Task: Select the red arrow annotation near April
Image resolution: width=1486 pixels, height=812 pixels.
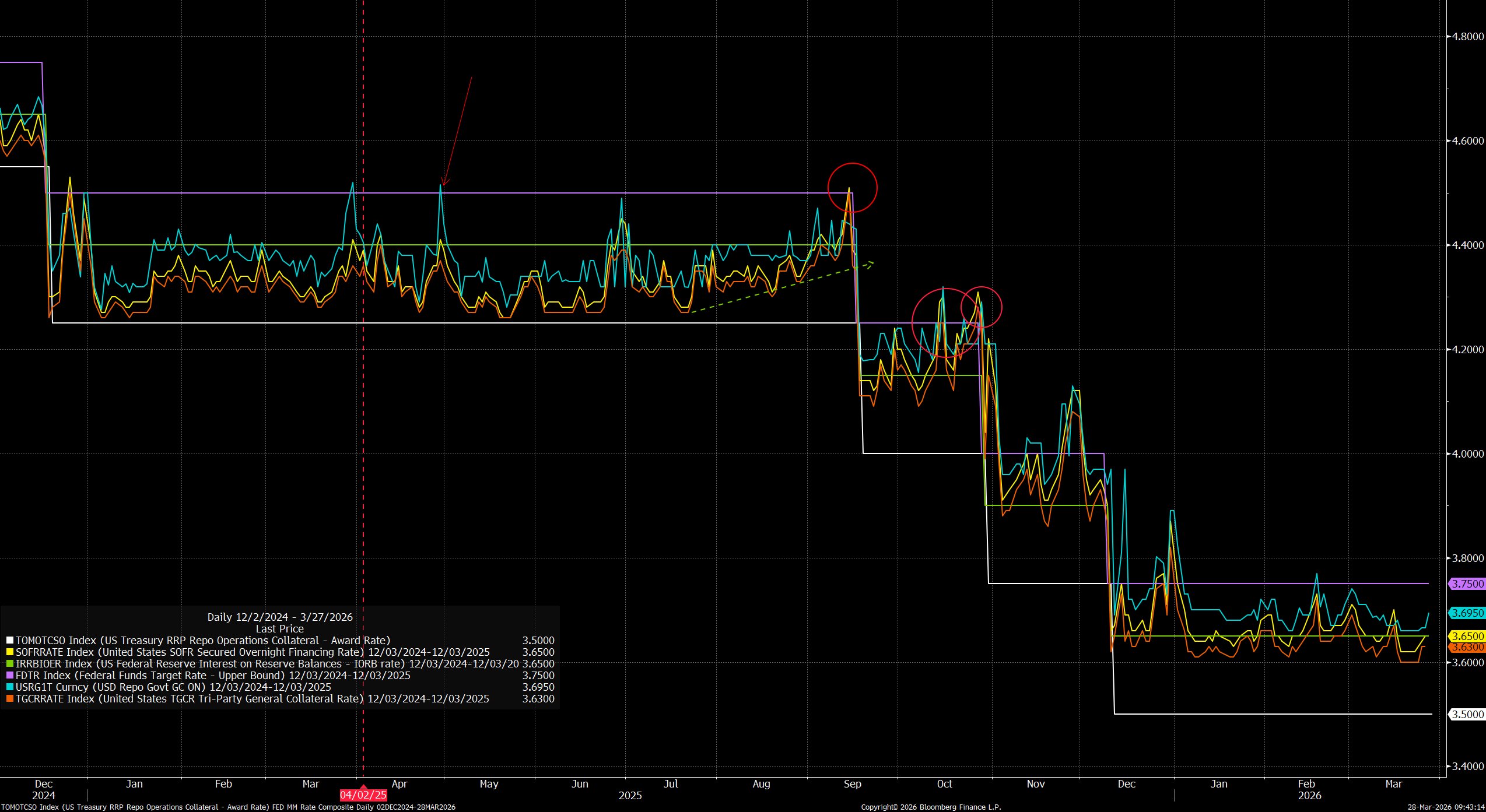Action: pos(457,131)
